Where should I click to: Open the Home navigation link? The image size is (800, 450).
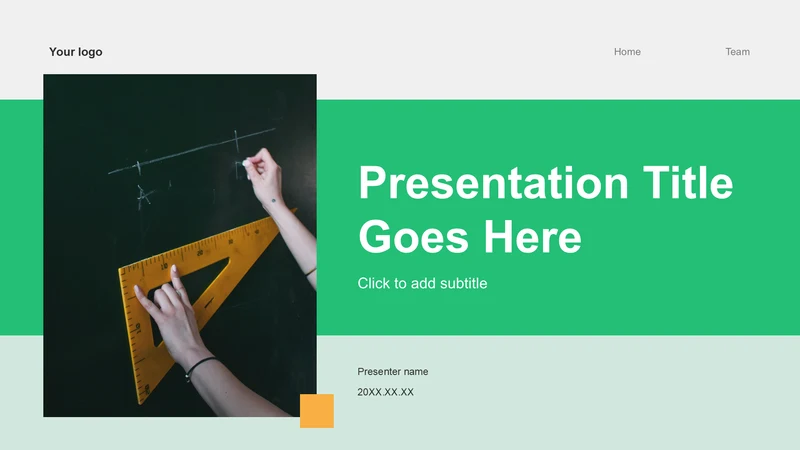point(627,52)
